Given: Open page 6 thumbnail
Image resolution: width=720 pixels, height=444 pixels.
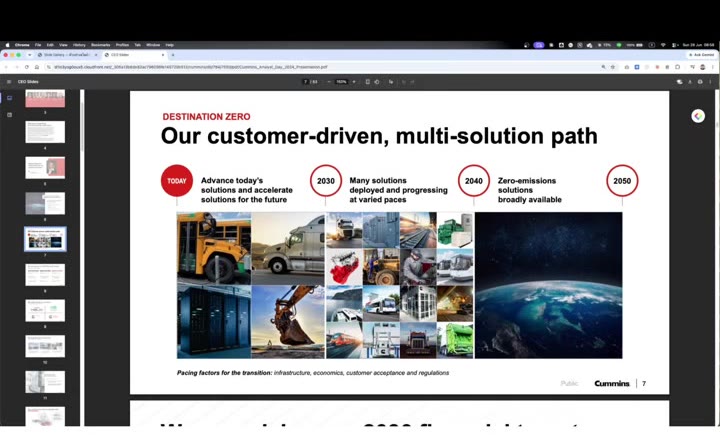Looking at the screenshot, I should tap(45, 203).
